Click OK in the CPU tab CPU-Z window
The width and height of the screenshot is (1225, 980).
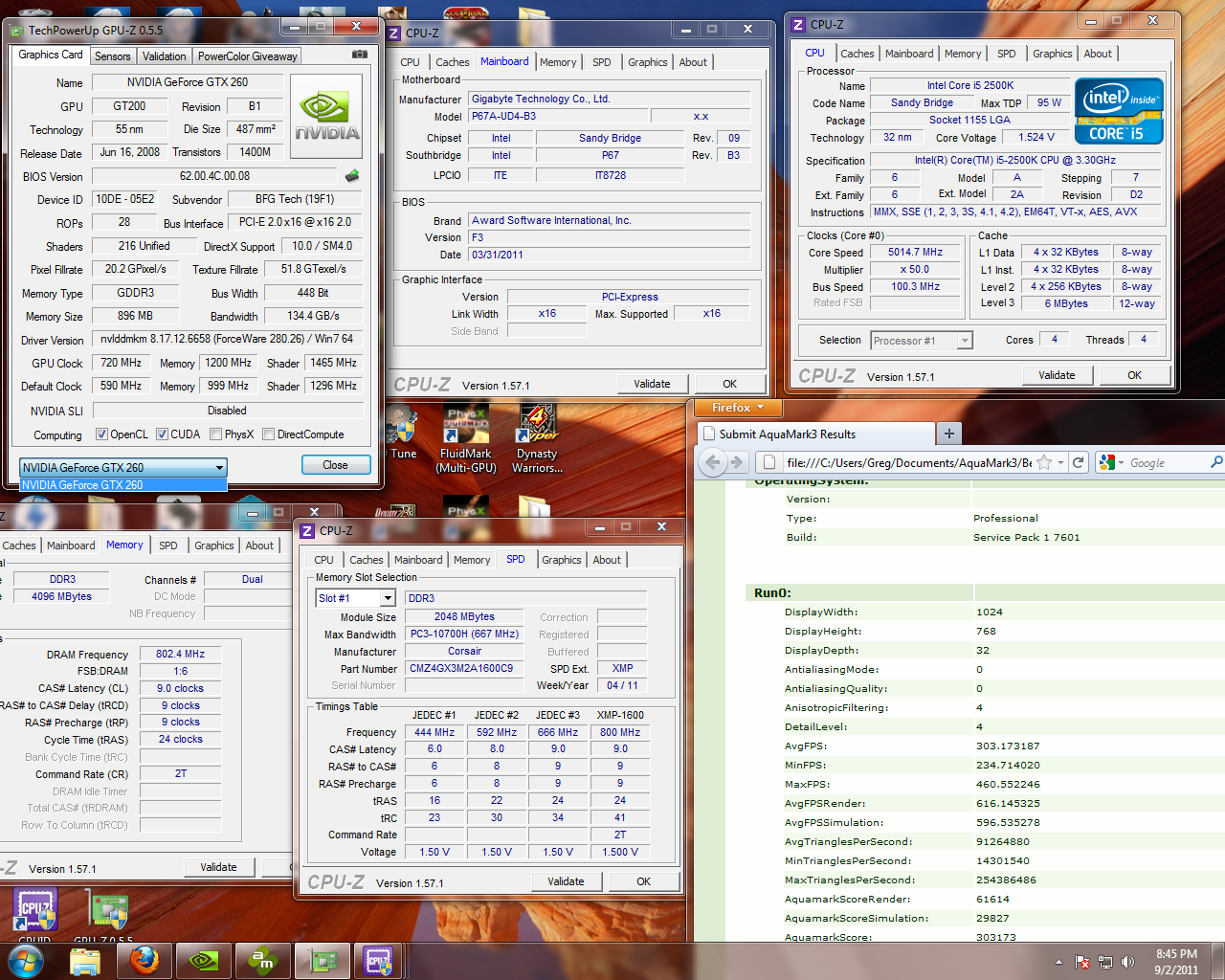1134,375
